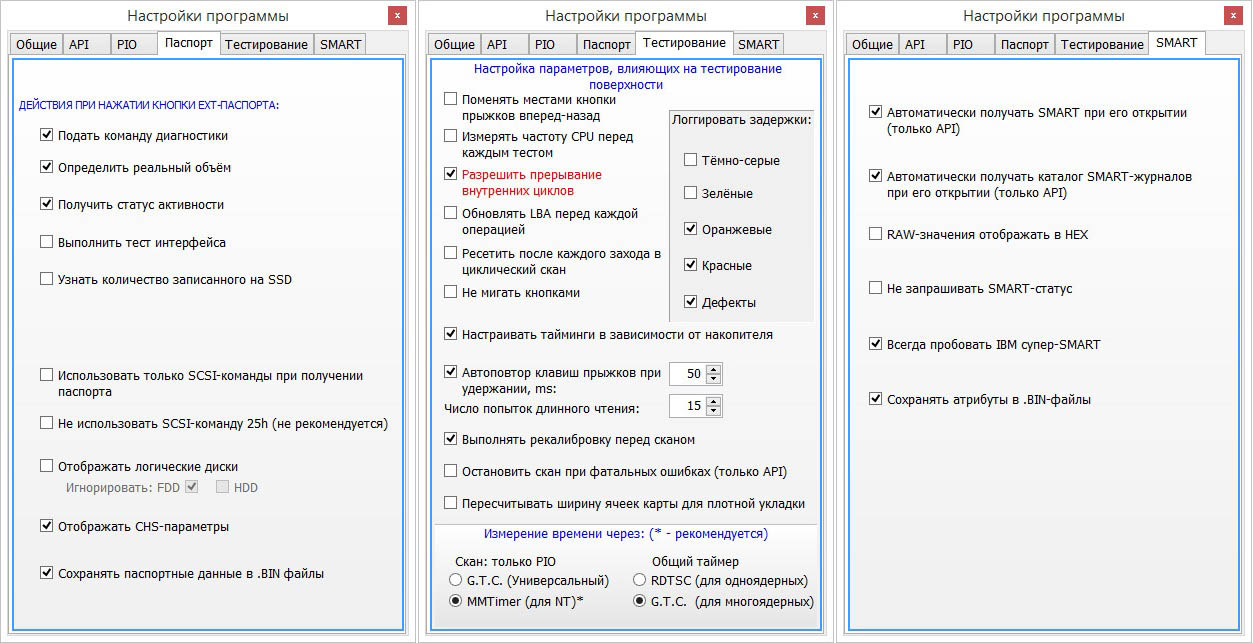Check 'RAW-значения отображать в HEX'

[x=876, y=234]
